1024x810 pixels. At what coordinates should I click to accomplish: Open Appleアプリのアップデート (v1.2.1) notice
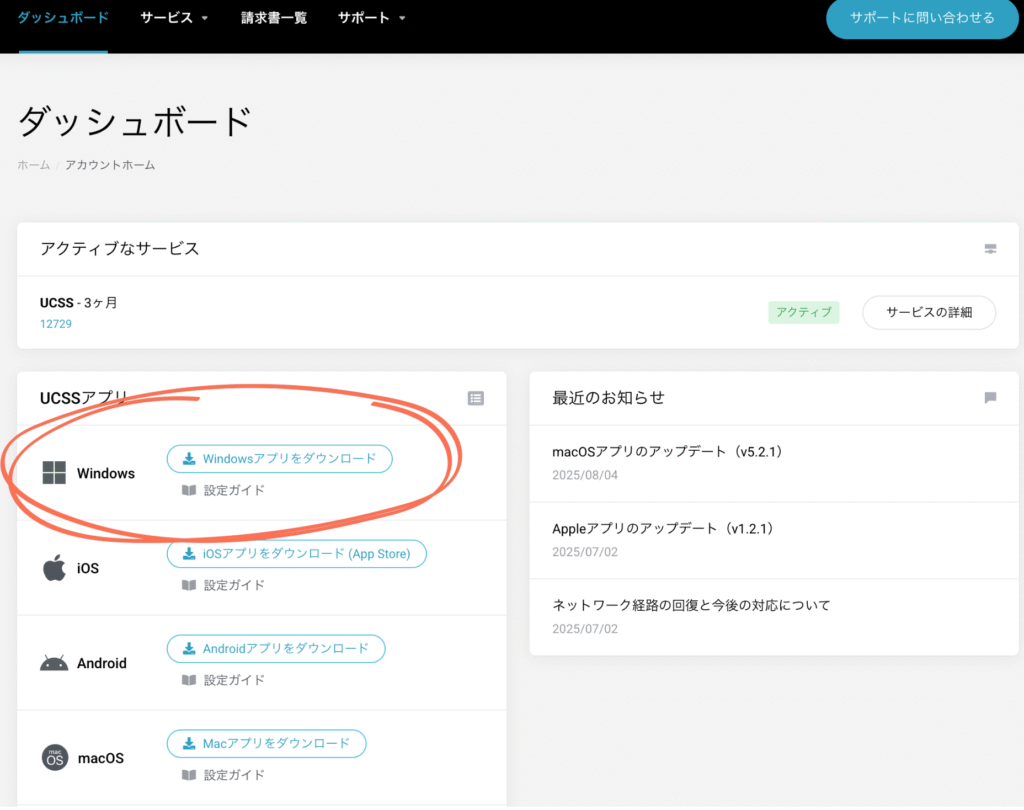663,529
